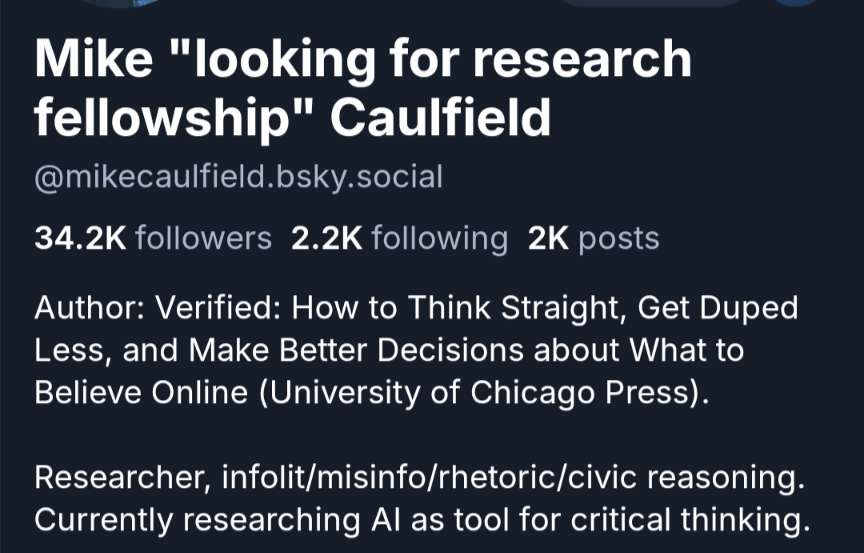
Task: Click the @mikecaulfield.bsky.social handle
Action: (238, 177)
